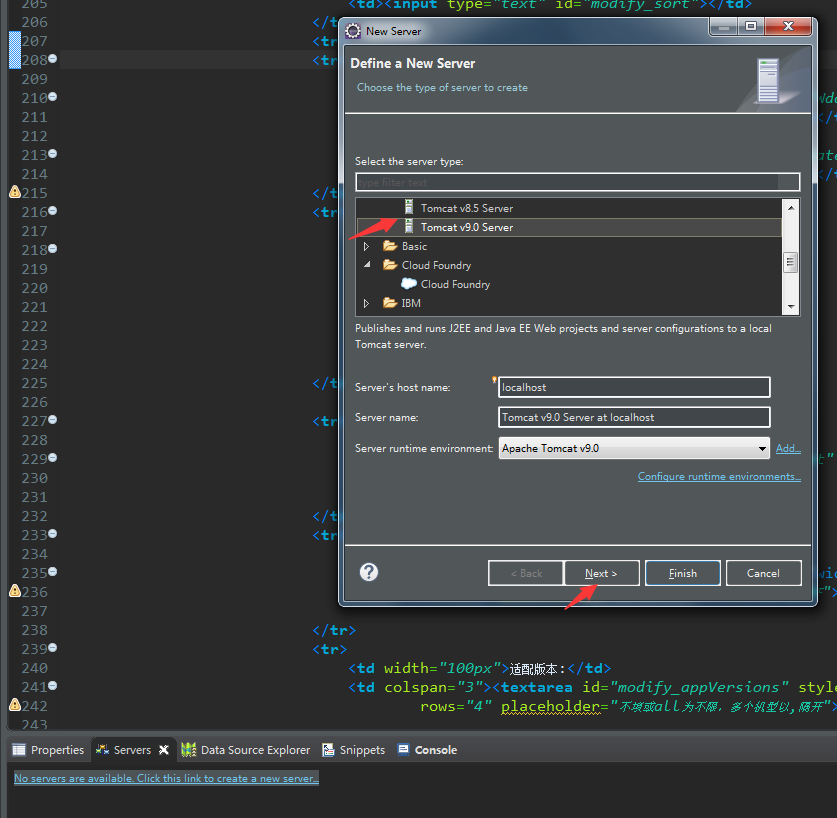Image resolution: width=837 pixels, height=818 pixels.
Task: Click the server list scrollbar thumb
Action: pyautogui.click(x=791, y=262)
